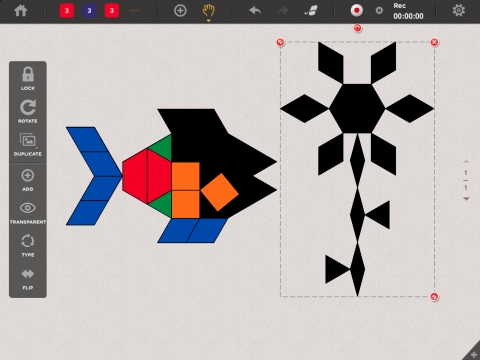Go to the home screen
This screenshot has height=360, width=480.
21,11
